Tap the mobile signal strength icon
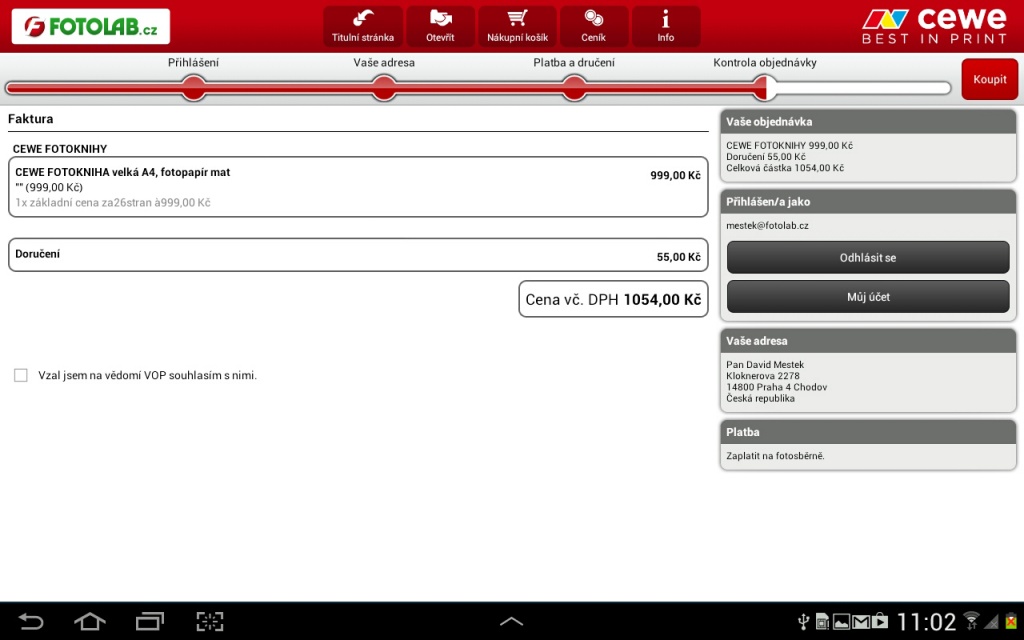 point(991,621)
